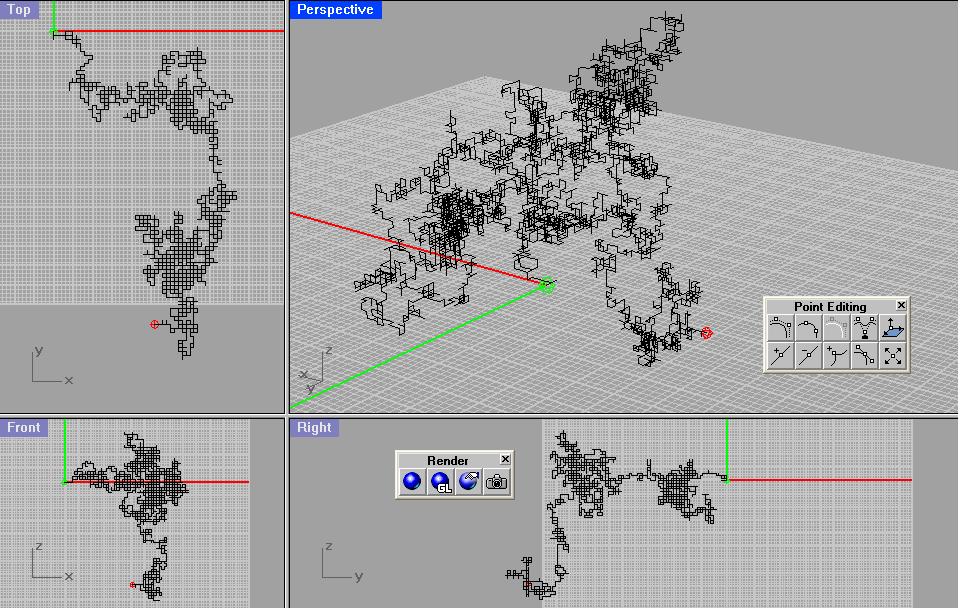The height and width of the screenshot is (608, 958).
Task: Insert knot using plus line icon
Action: (x=781, y=355)
